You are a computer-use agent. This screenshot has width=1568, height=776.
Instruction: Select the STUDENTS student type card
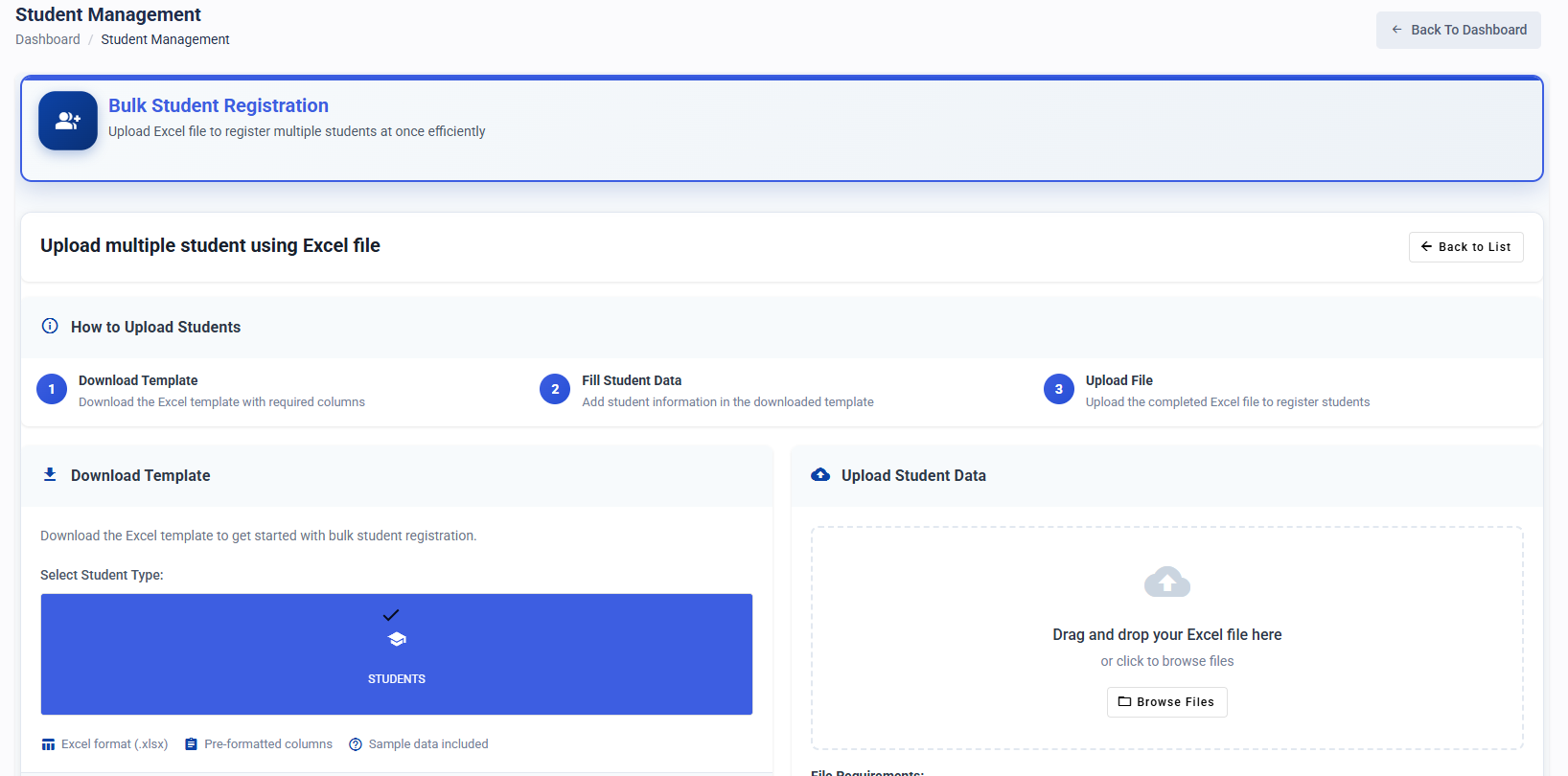(397, 654)
